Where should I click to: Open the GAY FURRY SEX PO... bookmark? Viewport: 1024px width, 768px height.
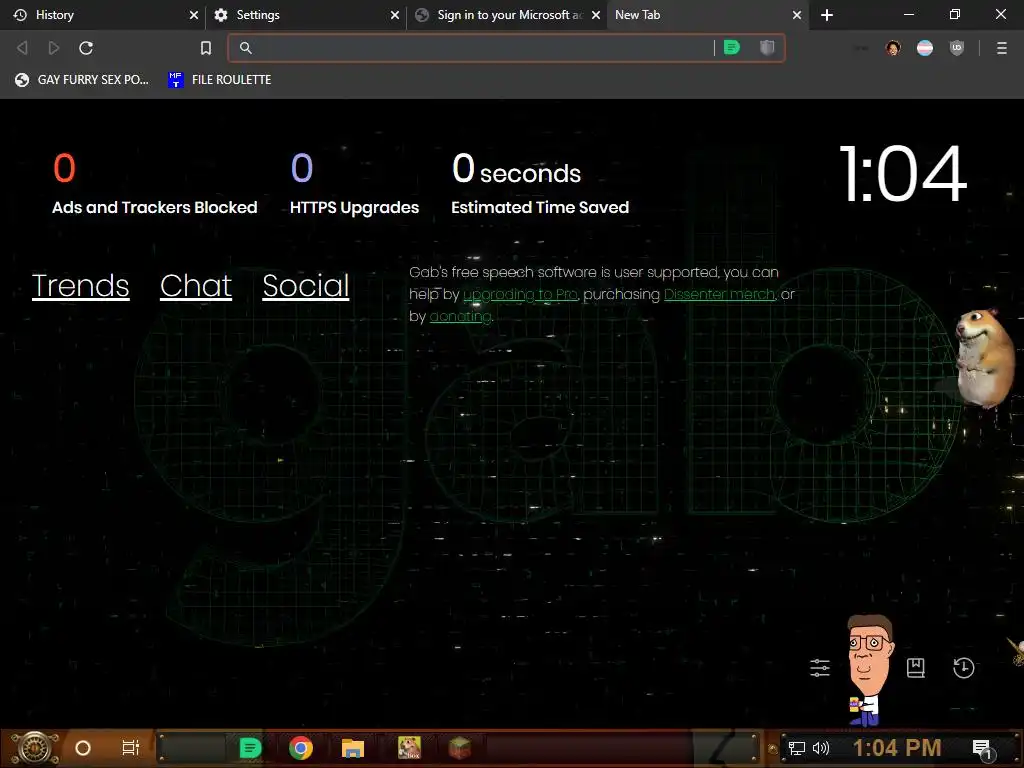click(82, 80)
